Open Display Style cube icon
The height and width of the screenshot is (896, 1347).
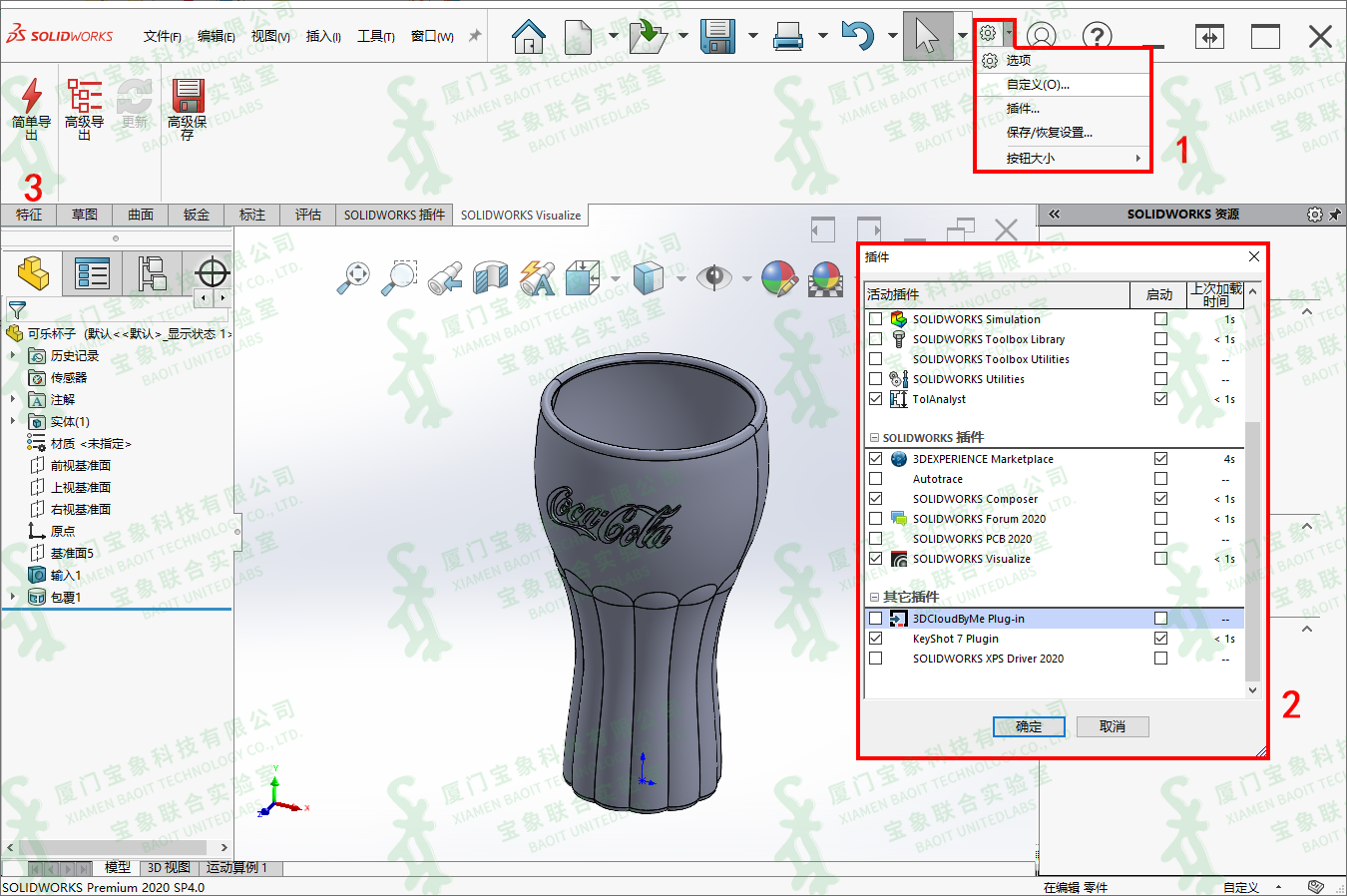[x=649, y=277]
